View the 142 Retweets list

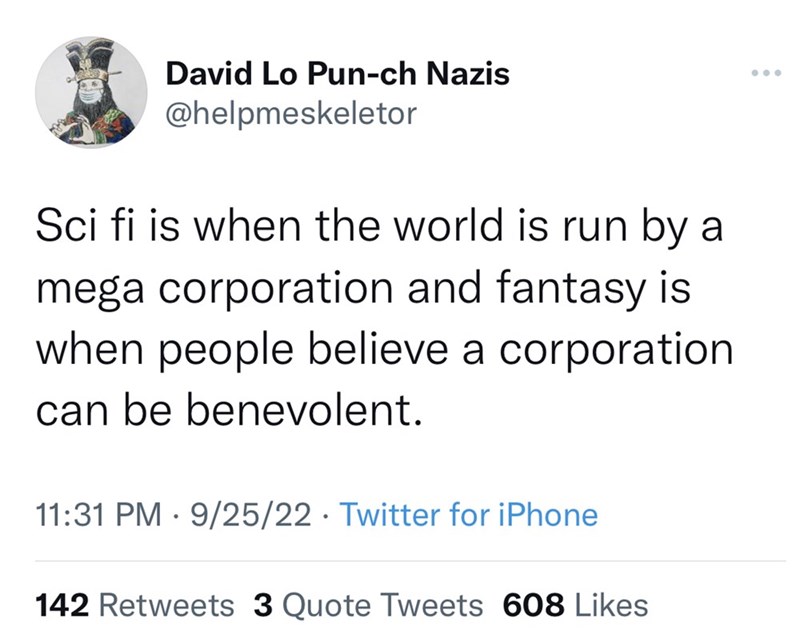click(134, 604)
